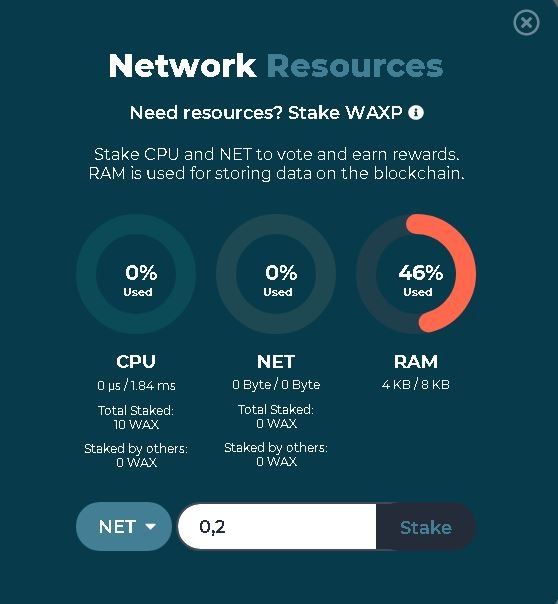Screen dimensions: 558x604
Task: Open the NET resource type dropdown
Action: tap(124, 526)
